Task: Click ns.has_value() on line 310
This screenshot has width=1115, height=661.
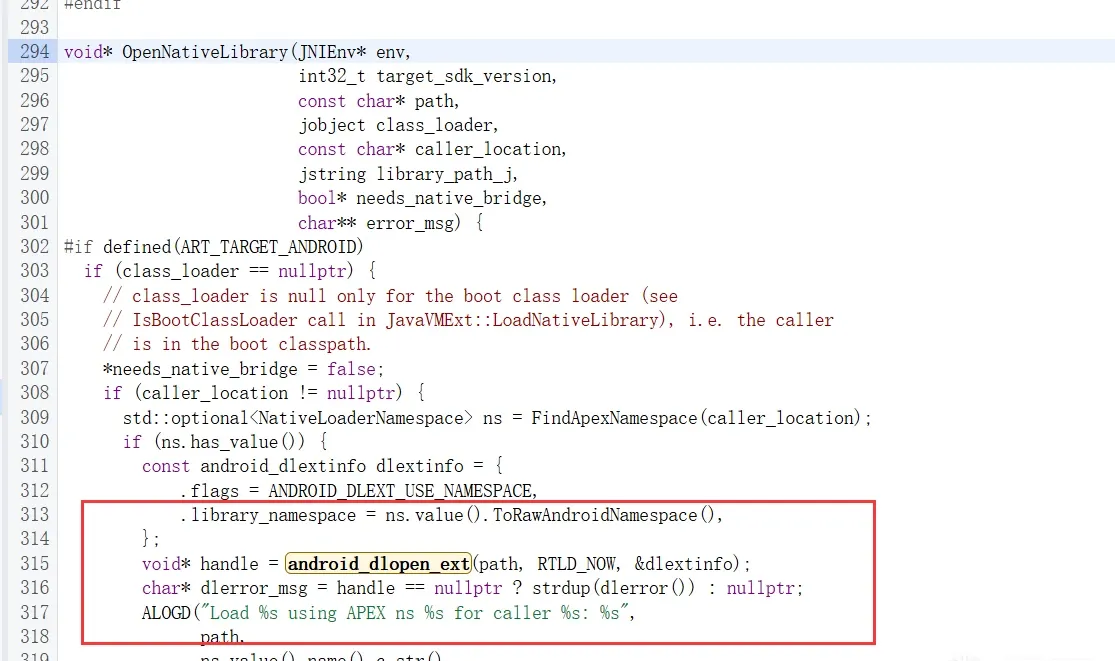Action: [229, 442]
